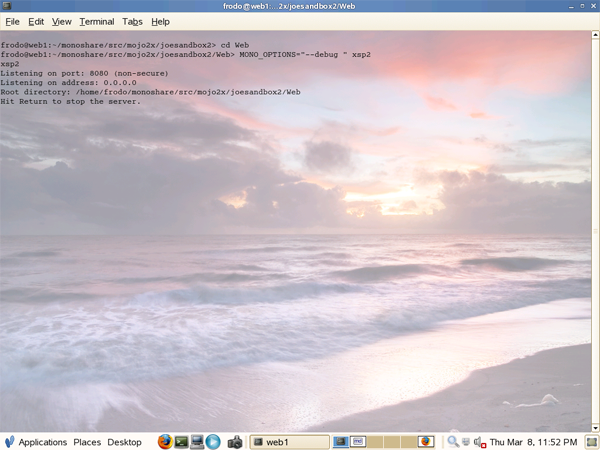Open the search magnifier in system tray
The height and width of the screenshot is (450, 600).
[x=453, y=442]
